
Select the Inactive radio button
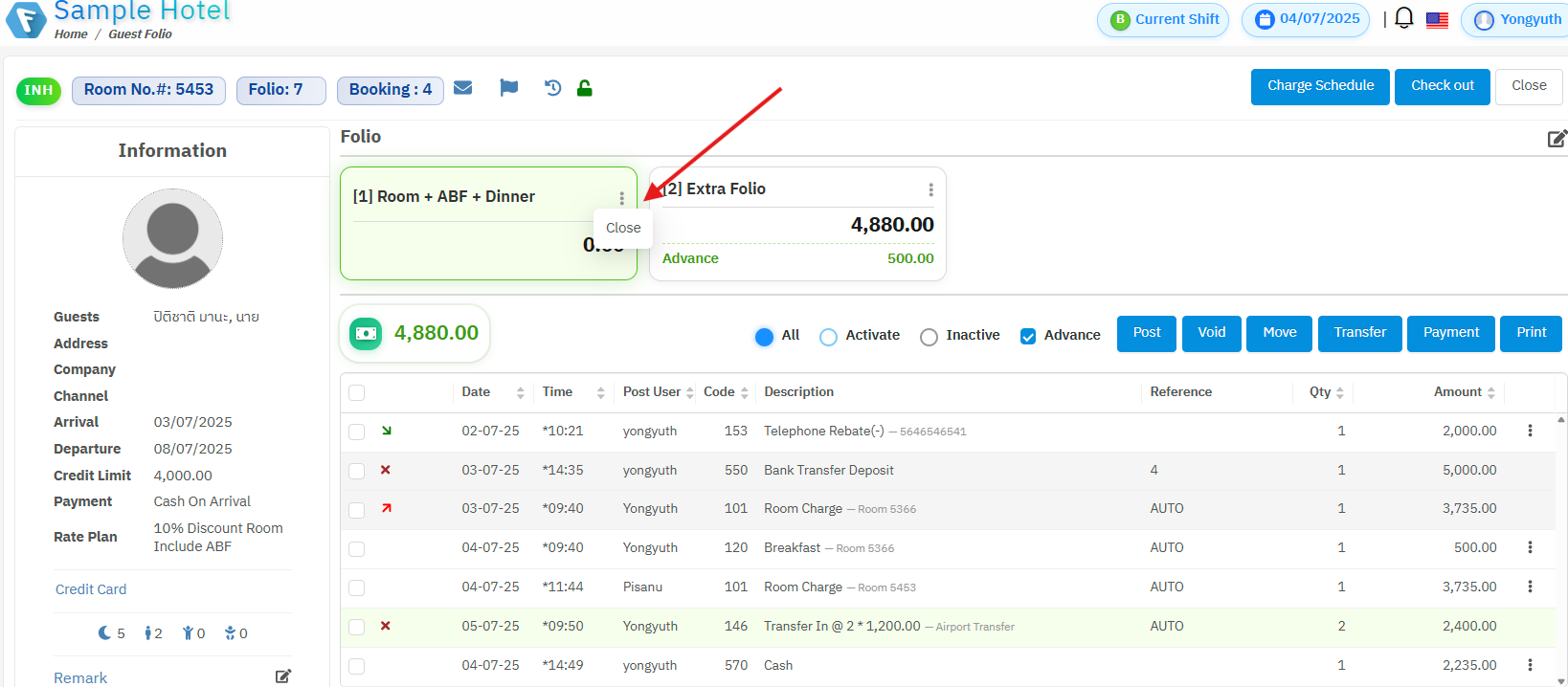point(929,336)
